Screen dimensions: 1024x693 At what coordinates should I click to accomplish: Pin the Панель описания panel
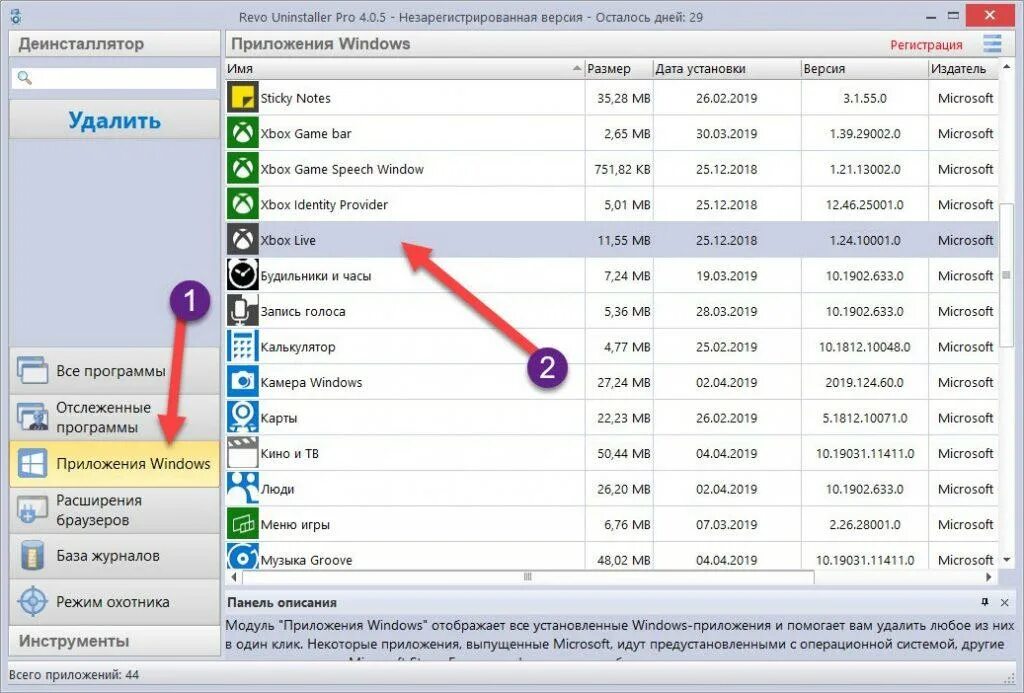point(985,602)
